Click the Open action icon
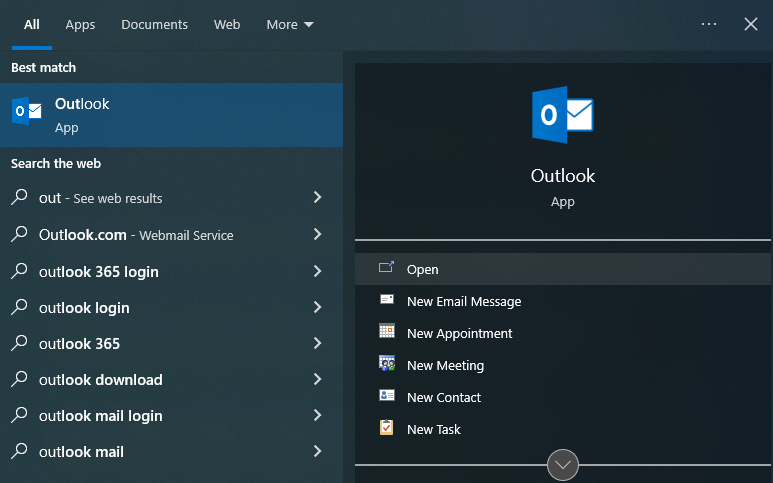This screenshot has height=483, width=773. (386, 267)
